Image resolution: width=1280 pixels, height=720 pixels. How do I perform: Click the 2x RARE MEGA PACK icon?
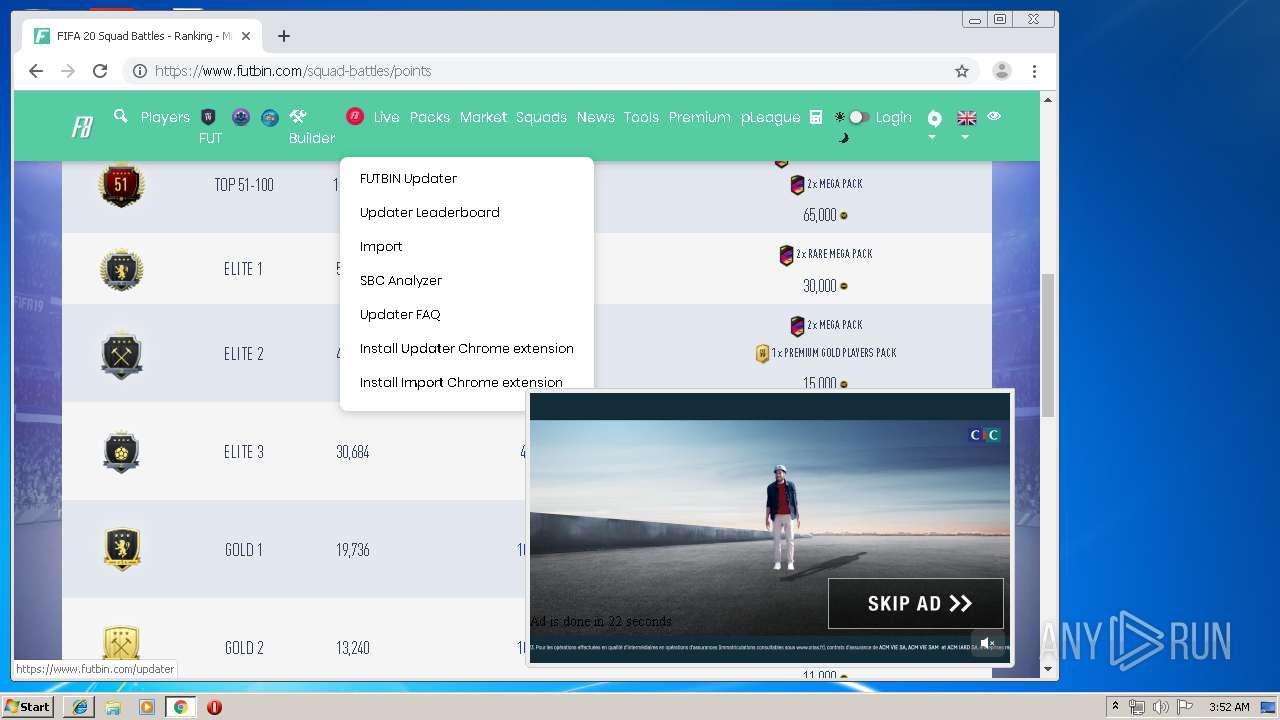tap(786, 255)
